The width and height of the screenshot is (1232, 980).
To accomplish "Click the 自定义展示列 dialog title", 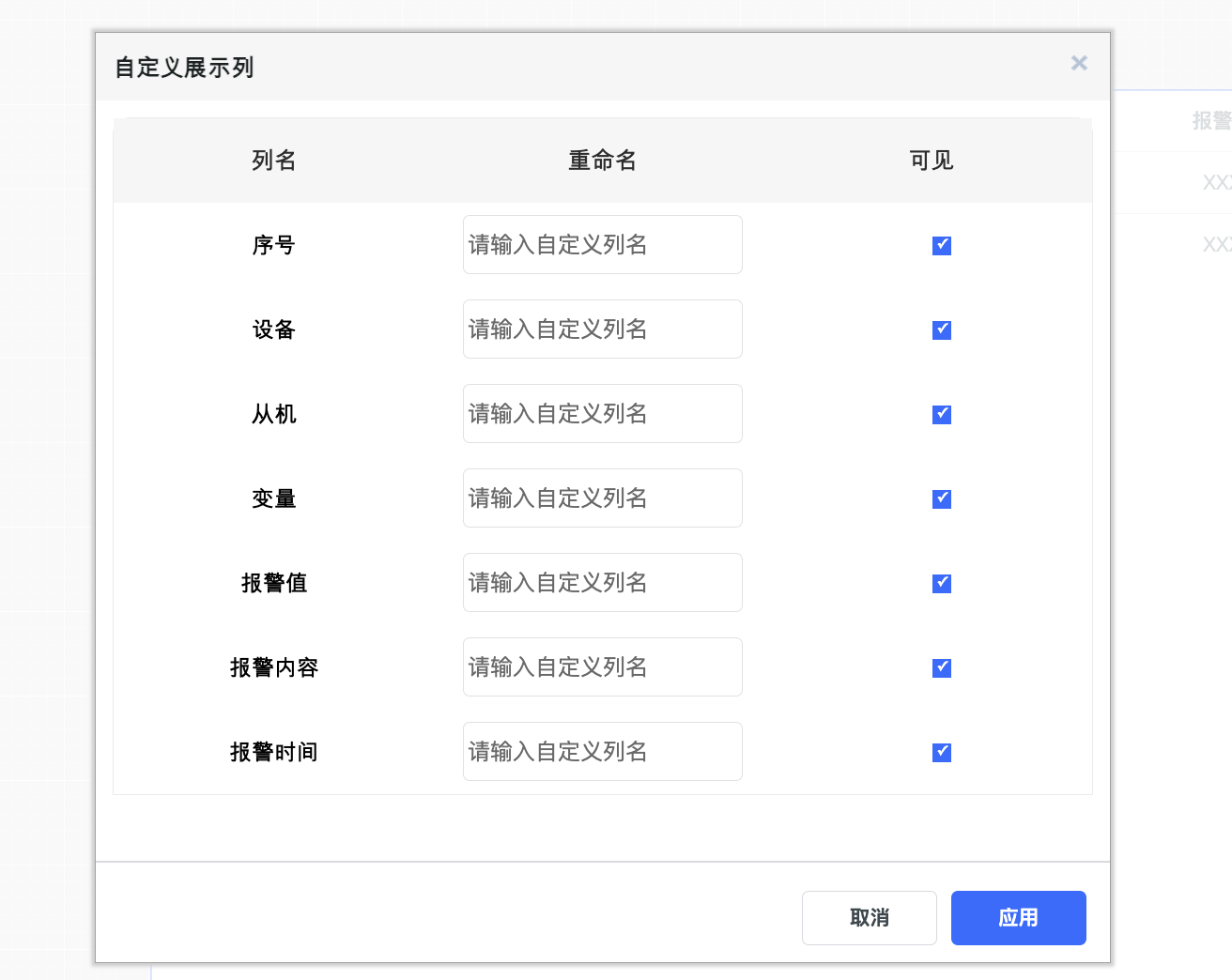I will point(184,68).
